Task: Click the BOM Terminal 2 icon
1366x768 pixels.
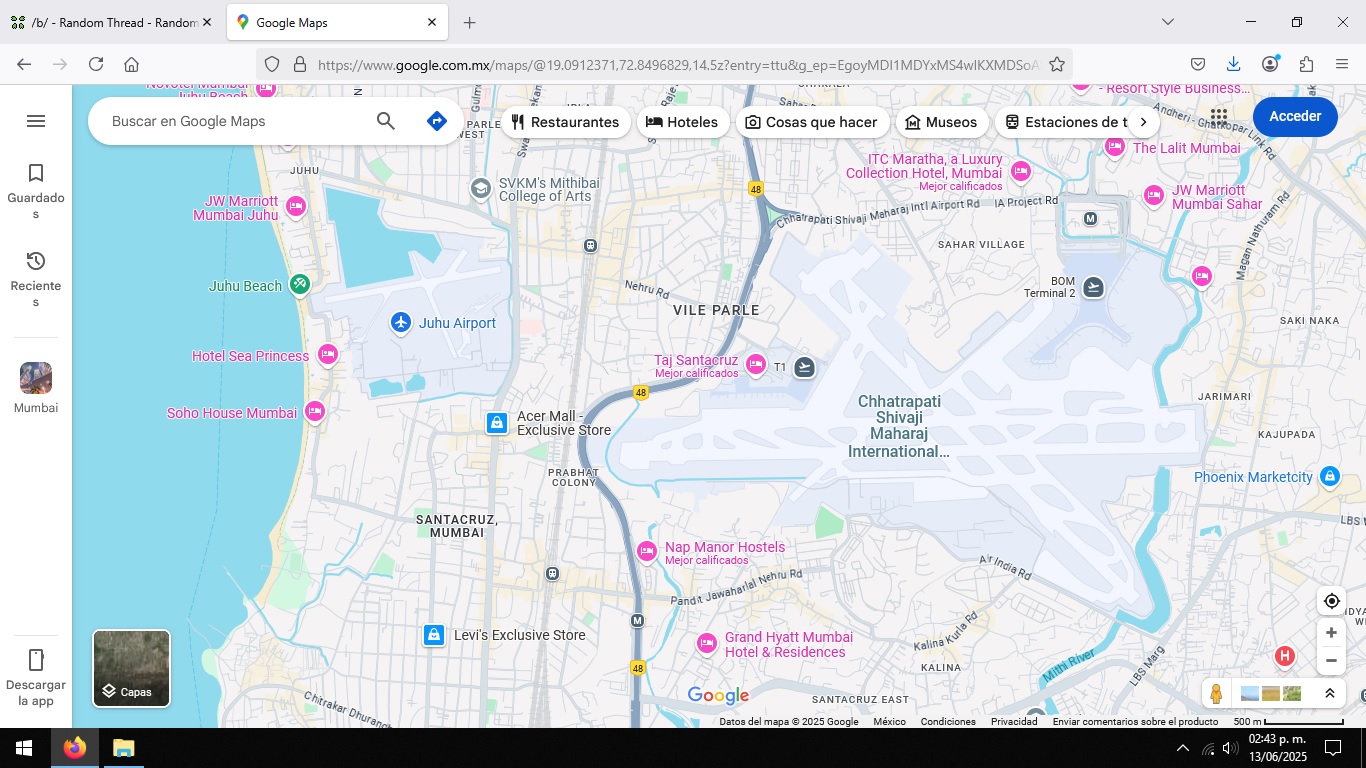Action: [x=1093, y=288]
